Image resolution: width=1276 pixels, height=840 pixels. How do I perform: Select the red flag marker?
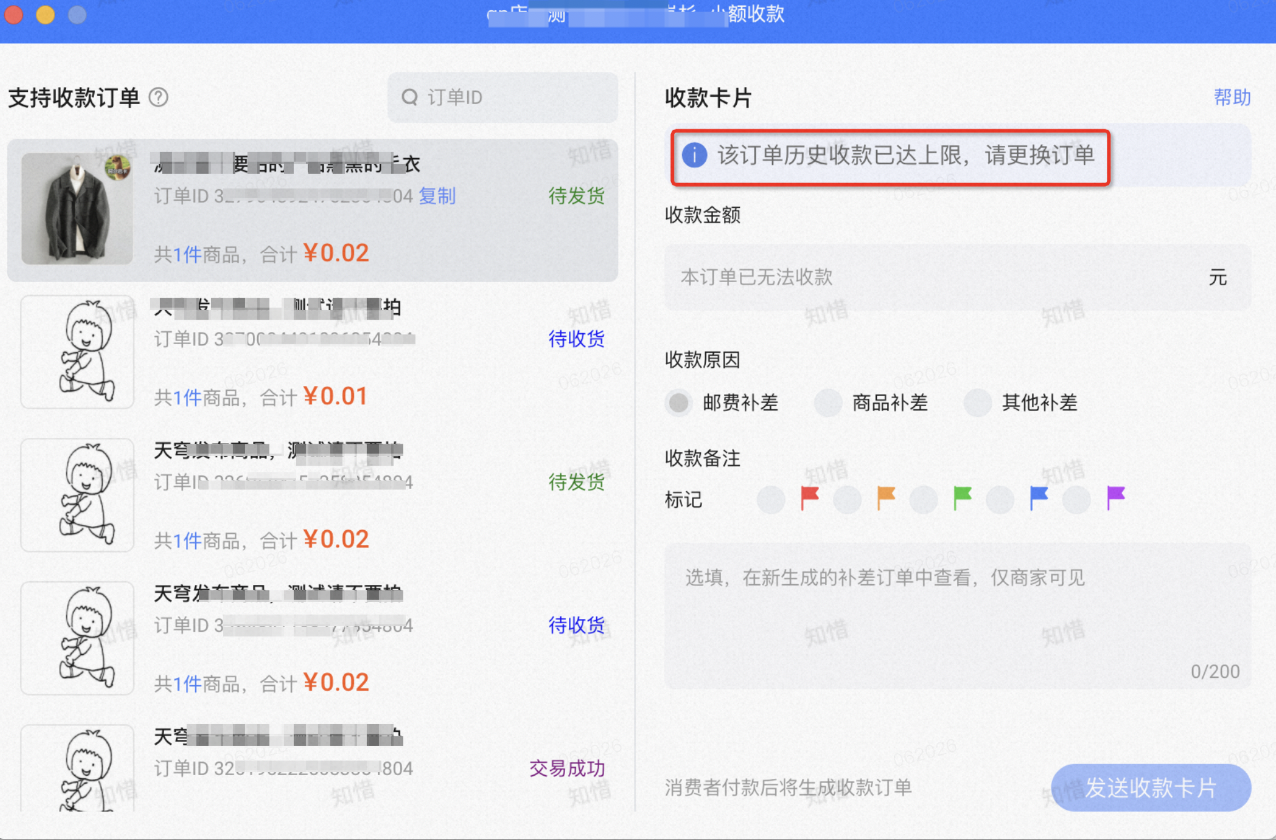pos(810,497)
